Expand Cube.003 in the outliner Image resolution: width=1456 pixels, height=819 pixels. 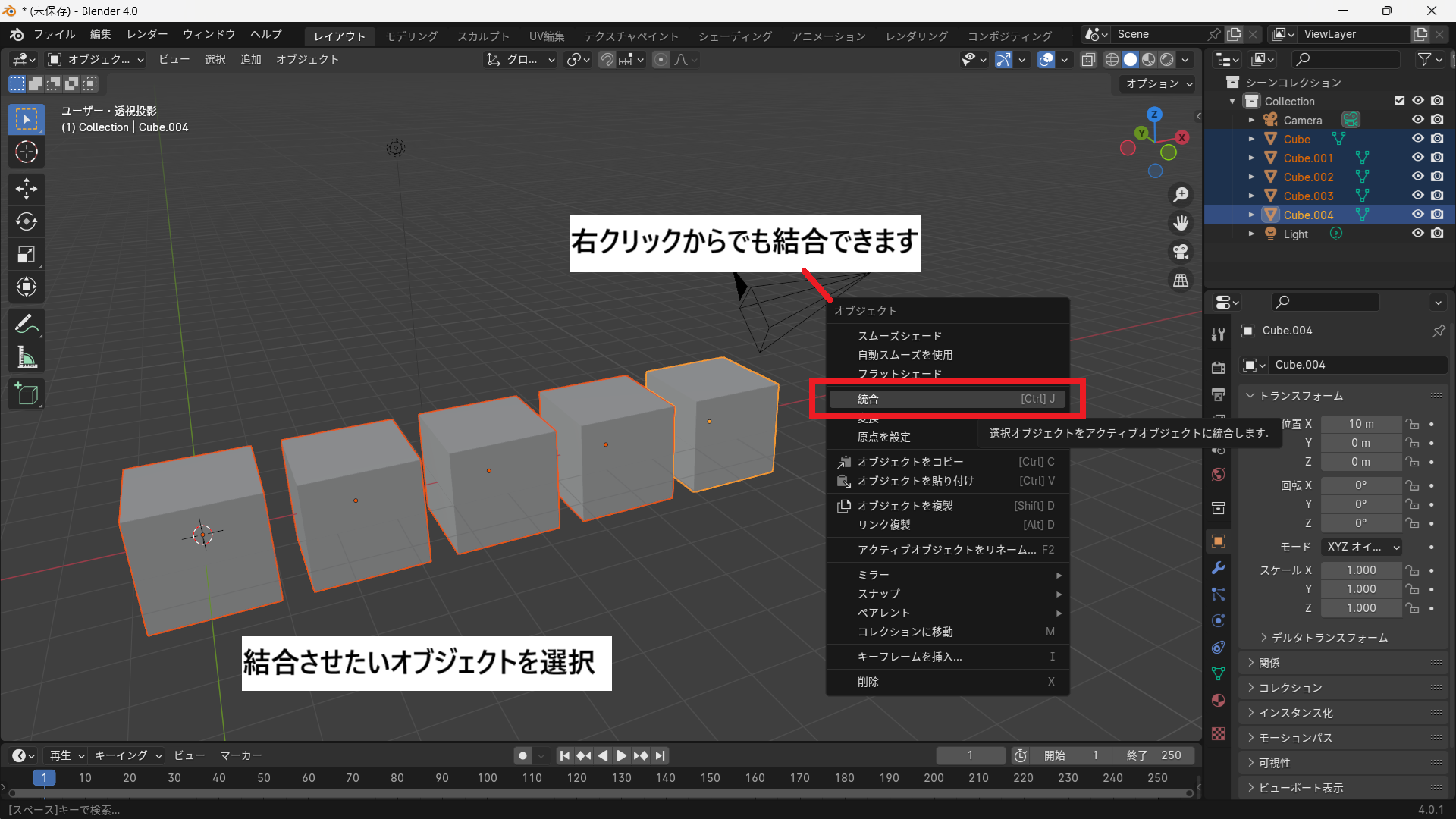1251,196
